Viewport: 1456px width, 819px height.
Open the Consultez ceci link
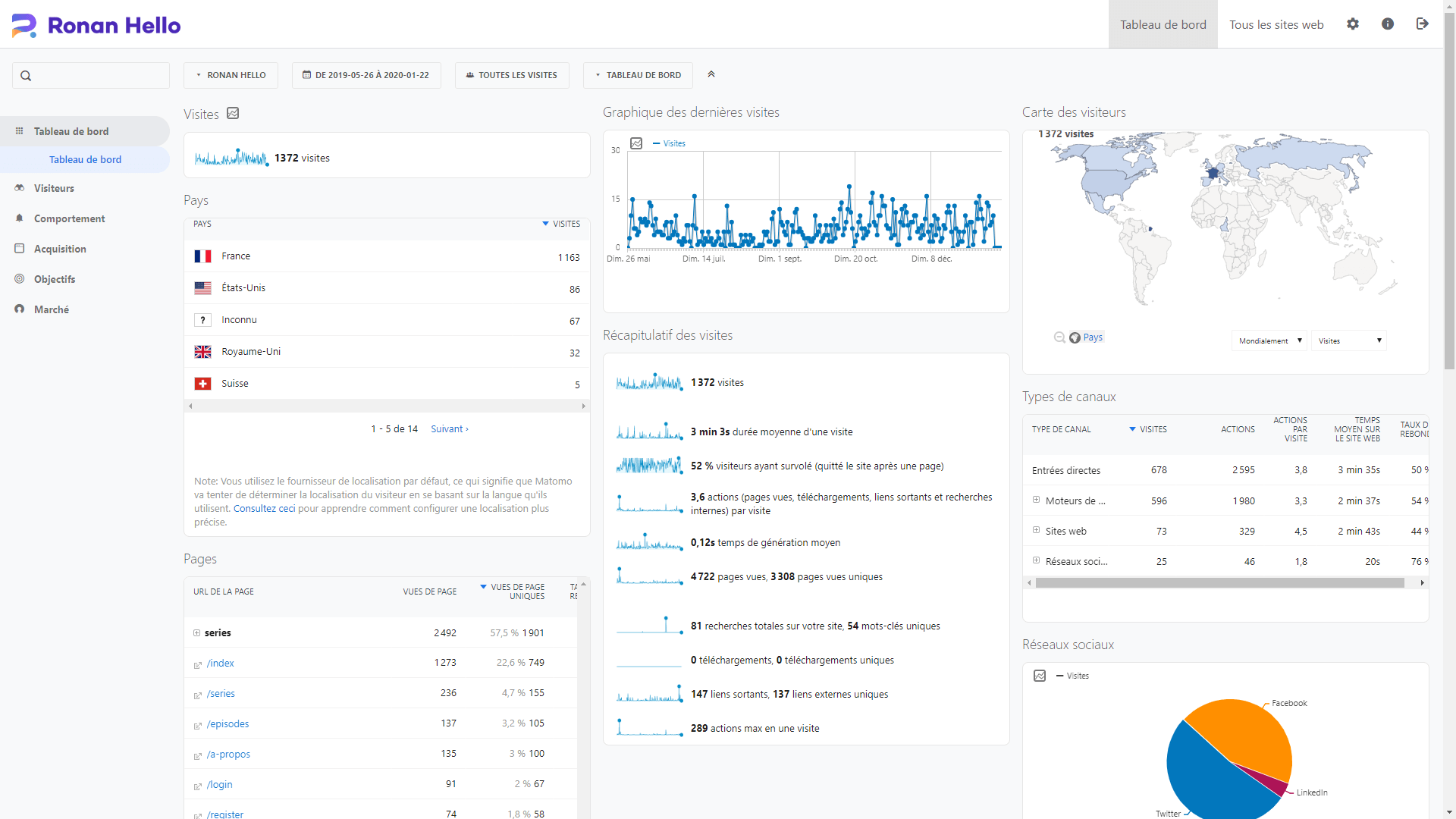264,509
